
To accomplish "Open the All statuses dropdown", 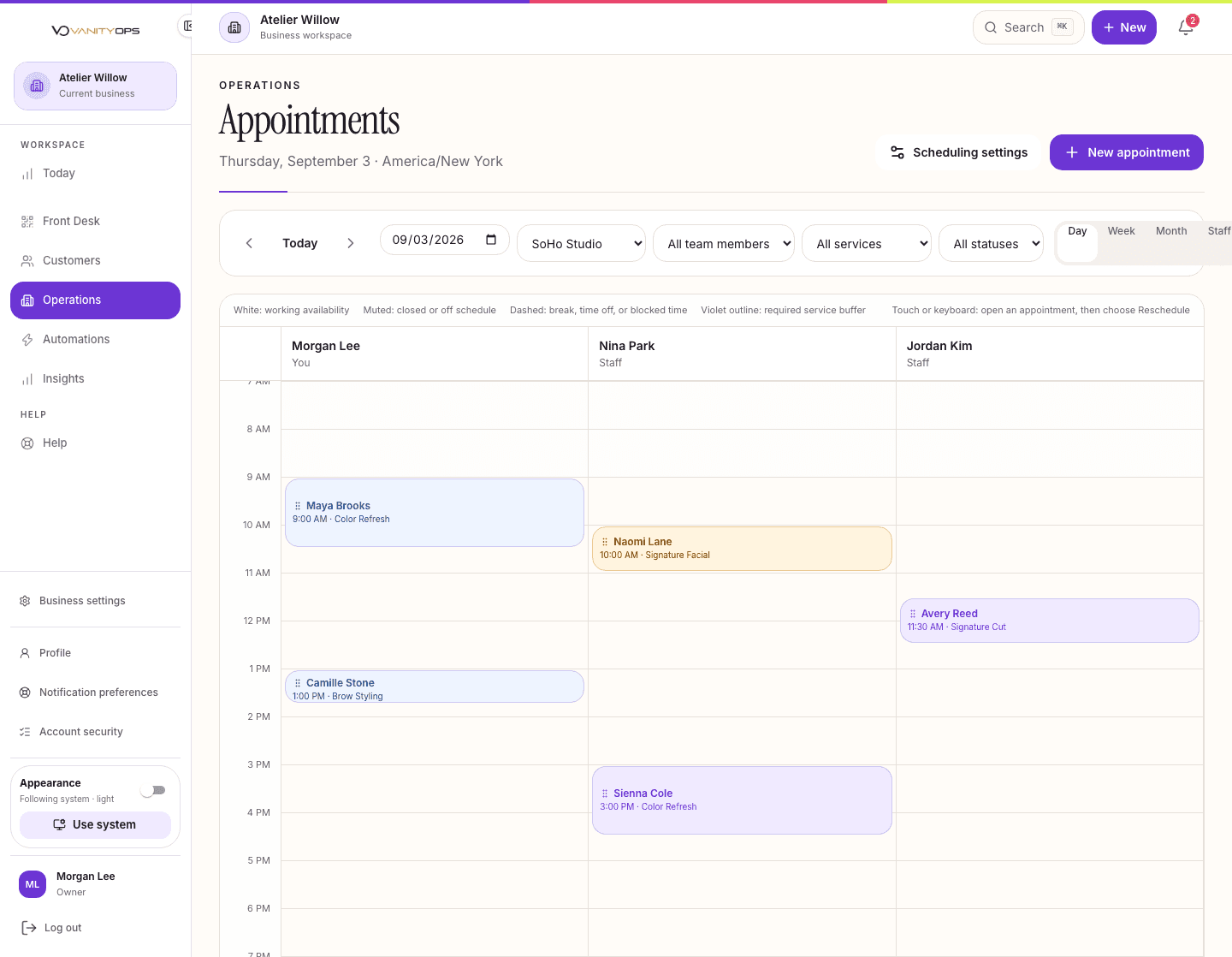I will pos(992,244).
